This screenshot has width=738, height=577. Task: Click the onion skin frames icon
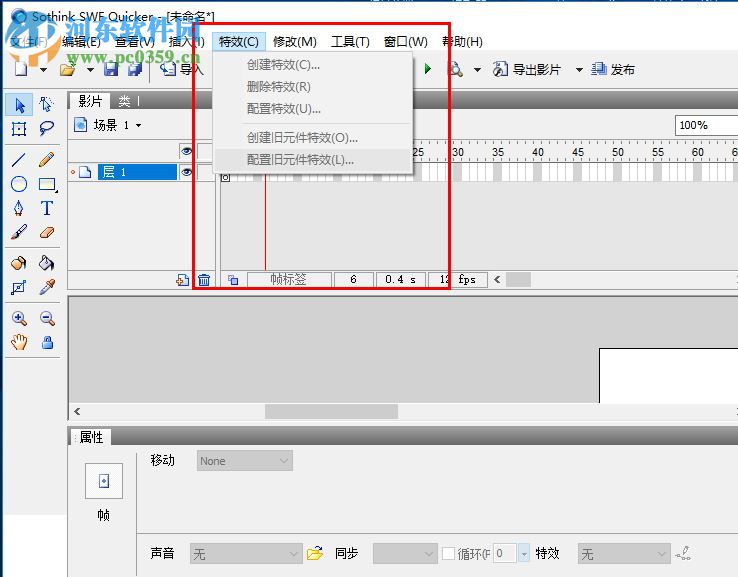[x=233, y=280]
